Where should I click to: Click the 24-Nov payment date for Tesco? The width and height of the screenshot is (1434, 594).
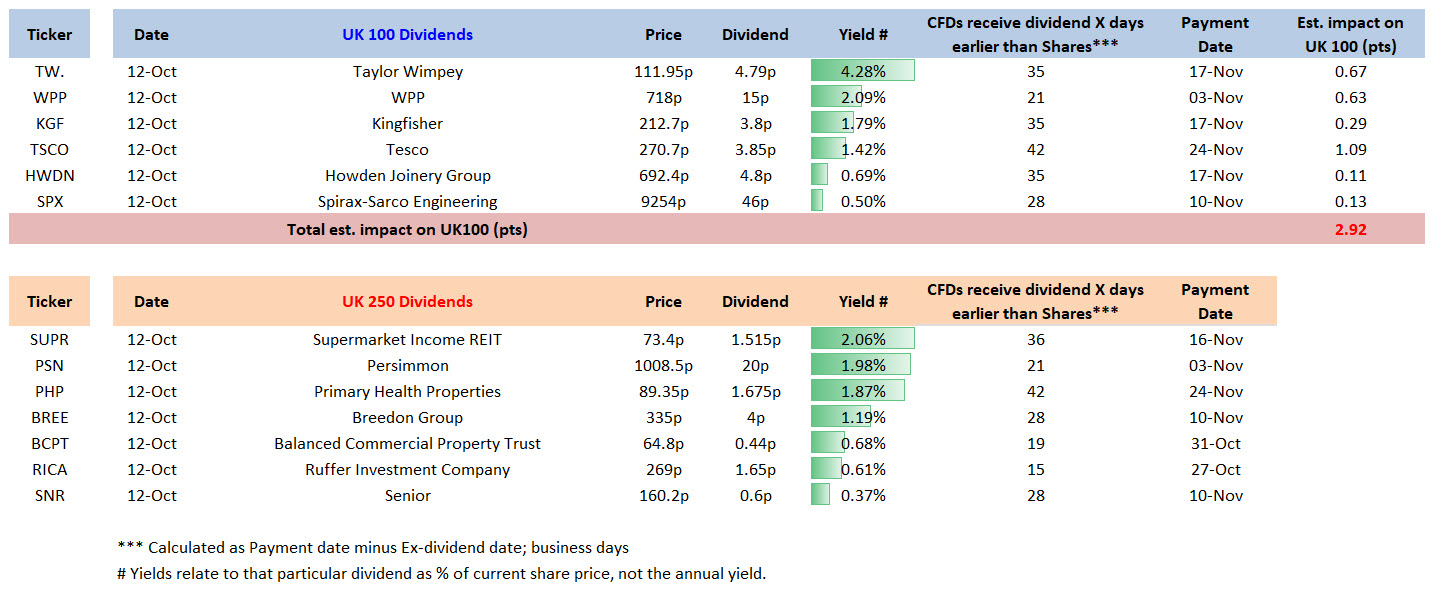point(1215,150)
